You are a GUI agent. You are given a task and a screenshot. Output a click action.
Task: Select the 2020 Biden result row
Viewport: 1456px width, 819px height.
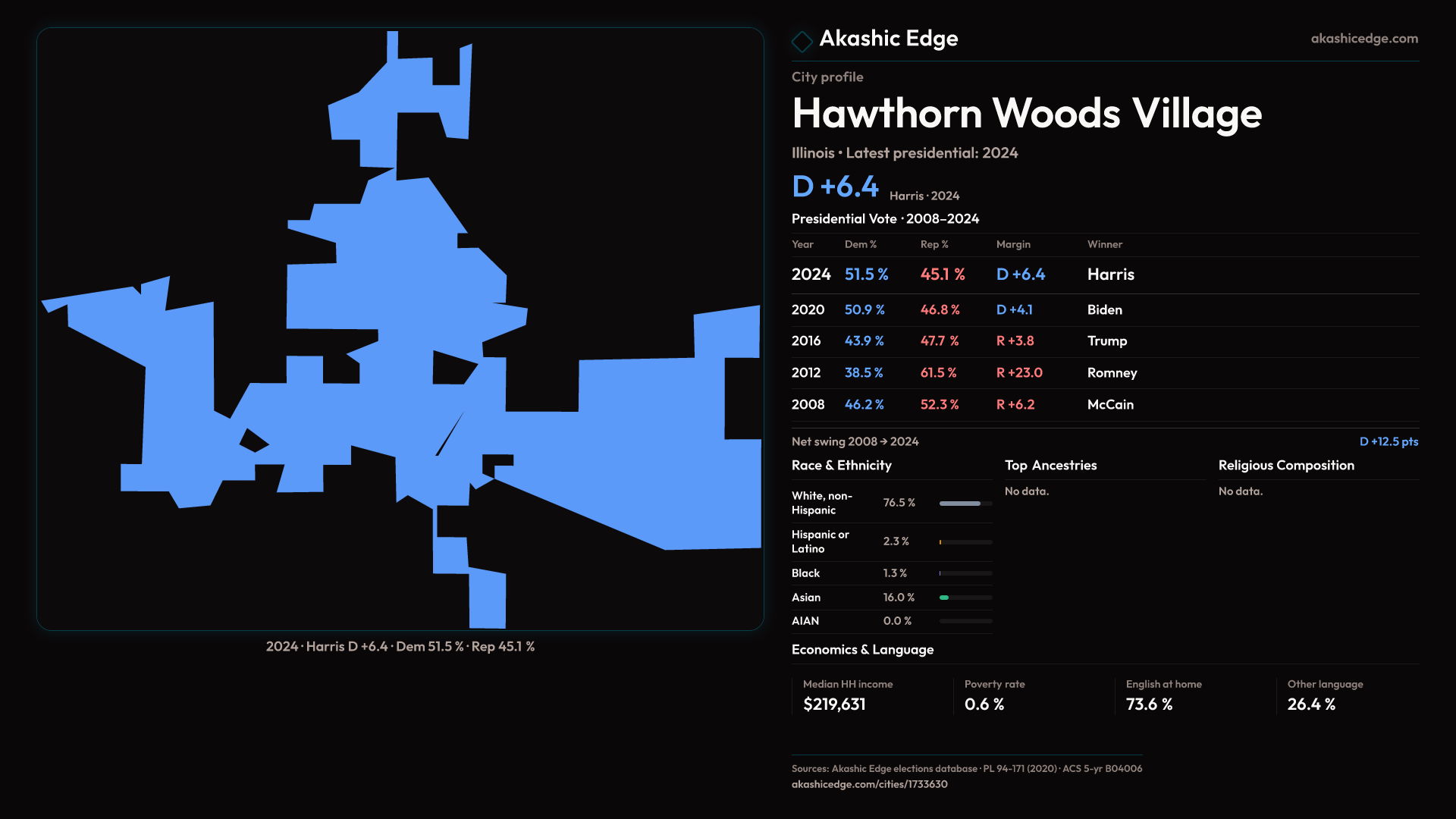[x=1104, y=310]
